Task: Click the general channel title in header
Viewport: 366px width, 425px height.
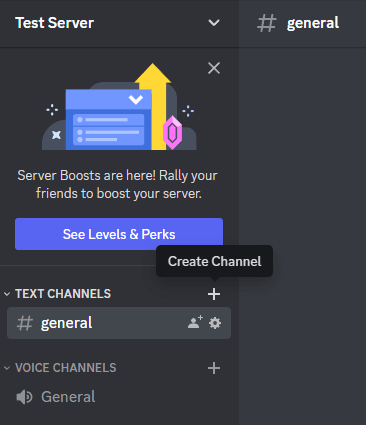Action: [313, 23]
